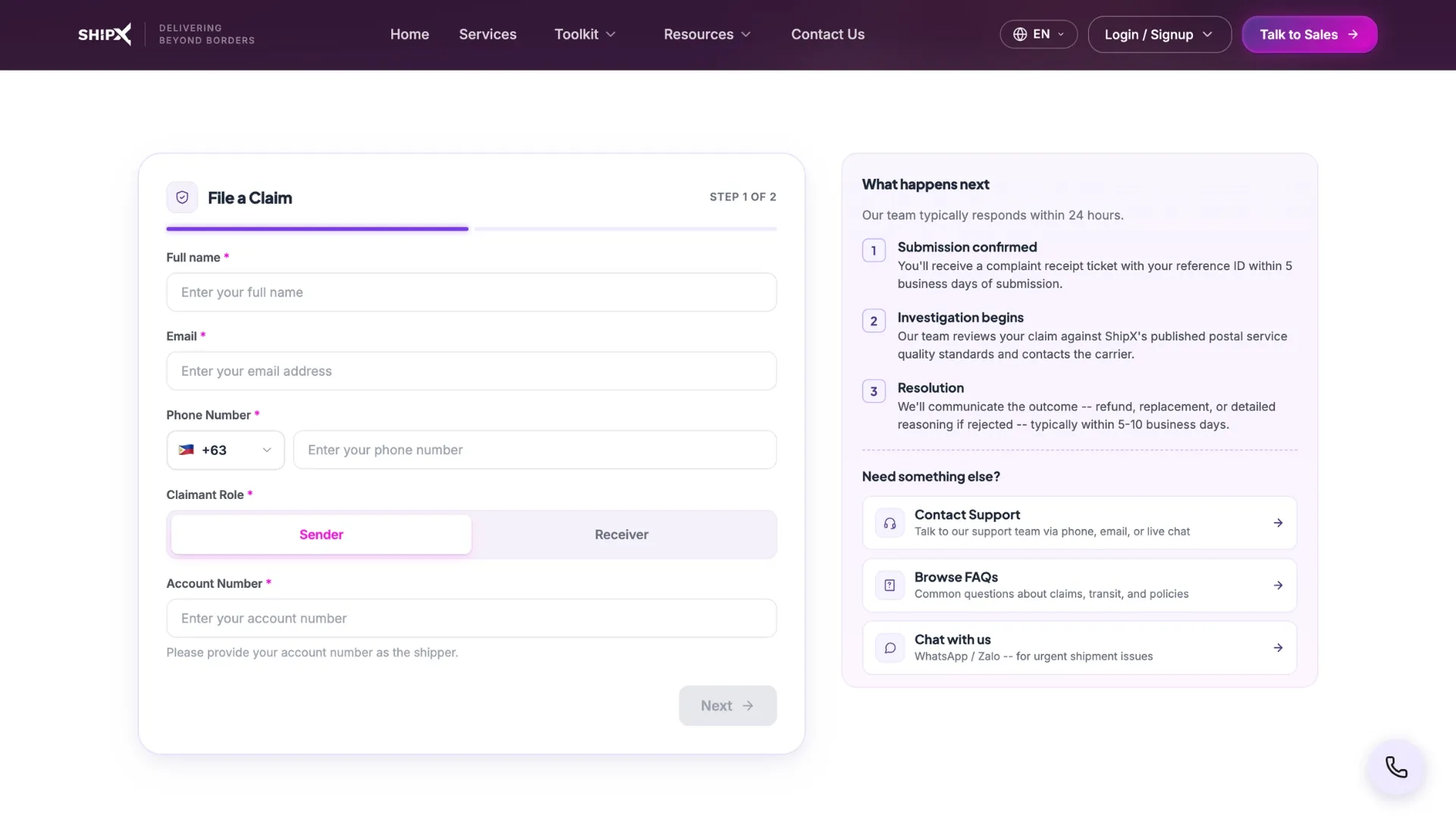Viewport: 1456px width, 819px height.
Task: Open the +63 country code dropdown
Action: click(x=225, y=450)
